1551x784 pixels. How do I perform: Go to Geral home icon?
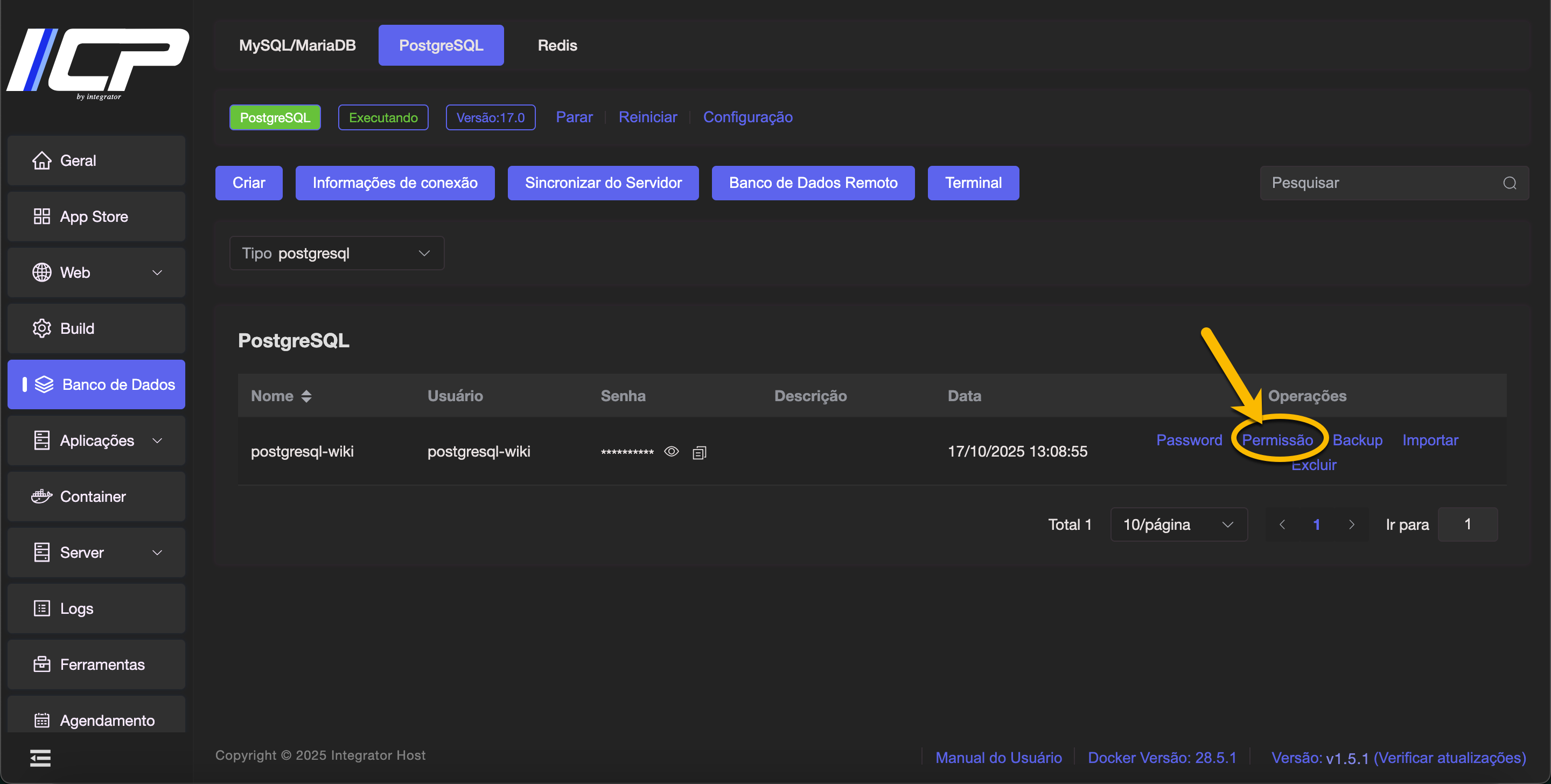tap(41, 161)
